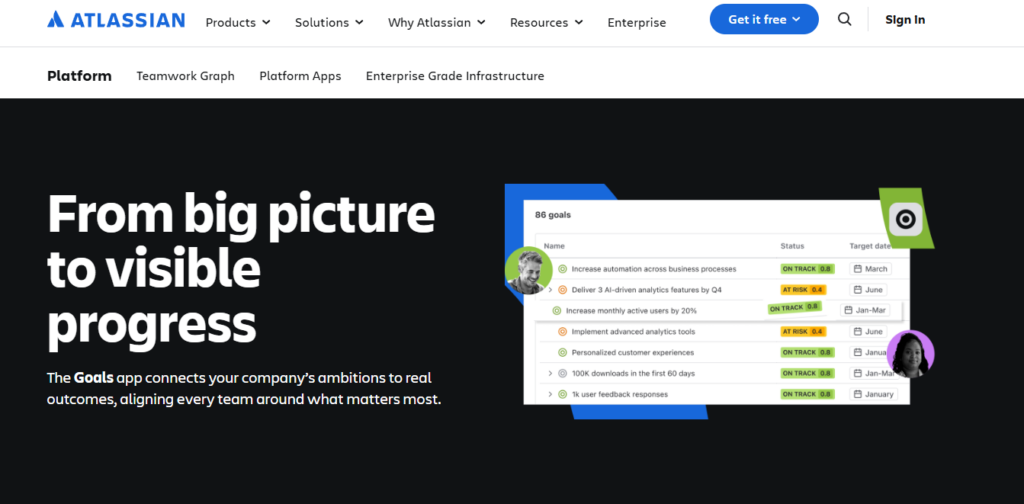Click 1k user feedback responses text
Image resolution: width=1024 pixels, height=504 pixels.
point(619,394)
